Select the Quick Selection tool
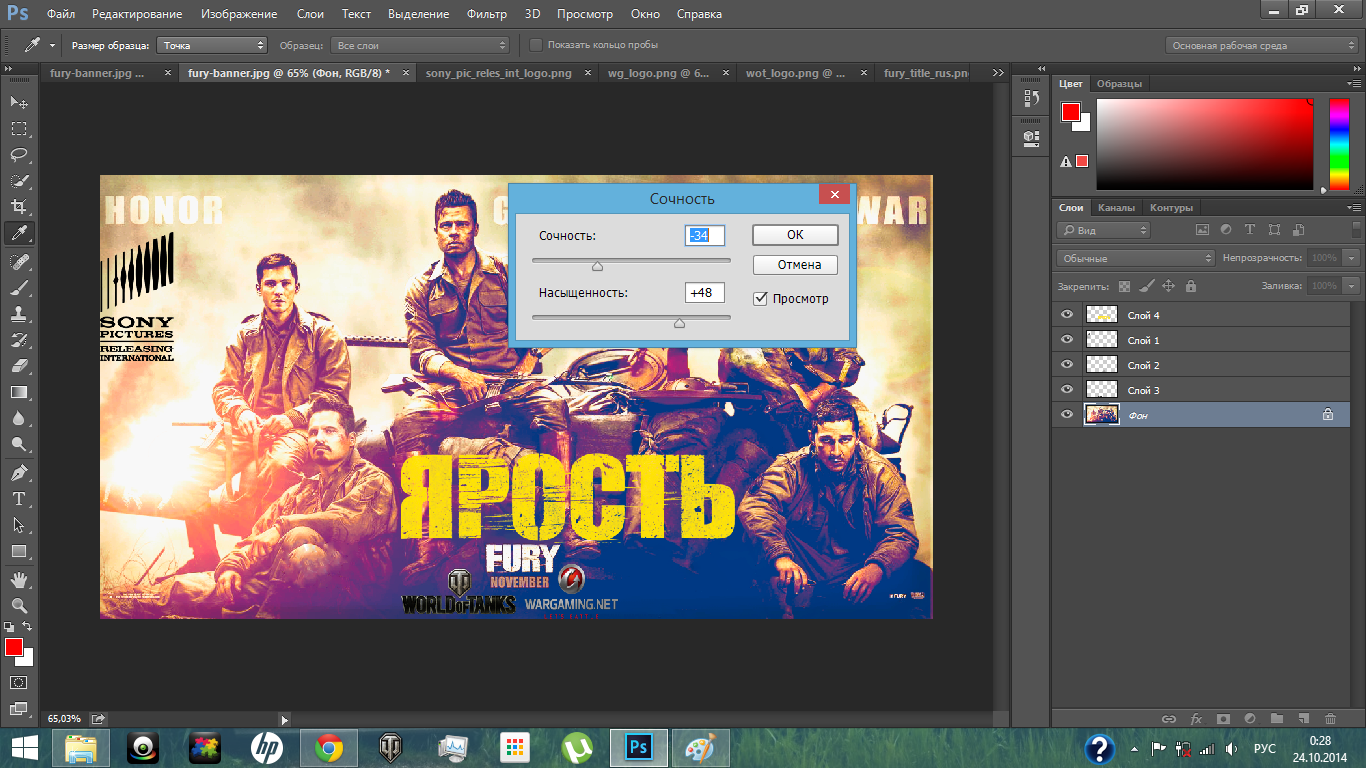Viewport: 1366px width, 768px height. (19, 181)
